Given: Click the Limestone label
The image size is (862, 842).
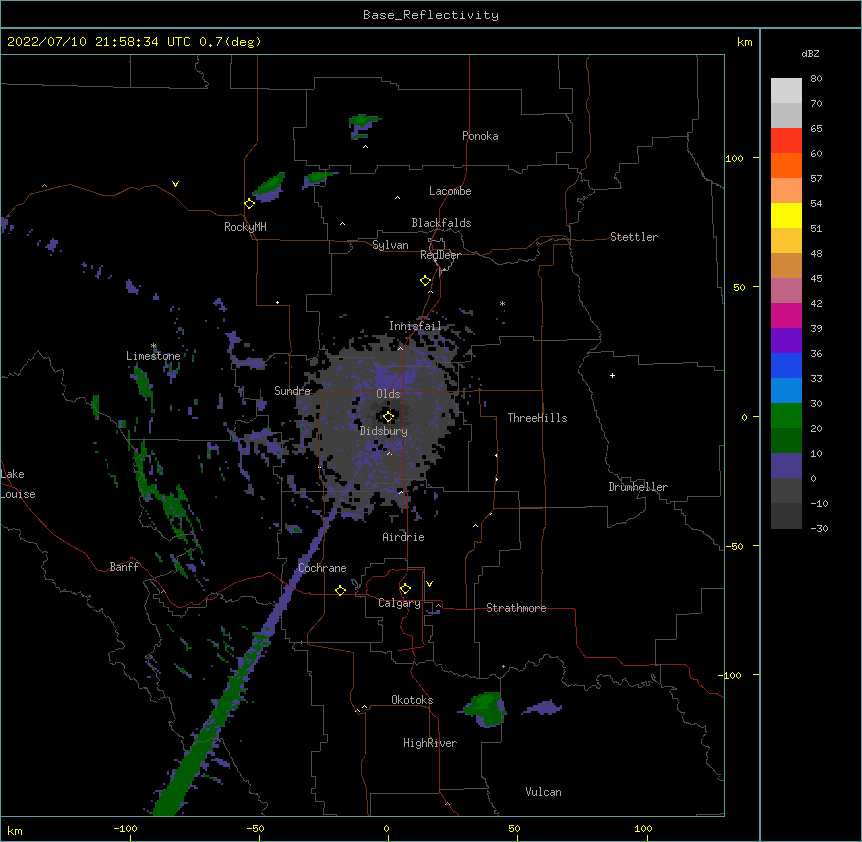Looking at the screenshot, I should tap(153, 356).
